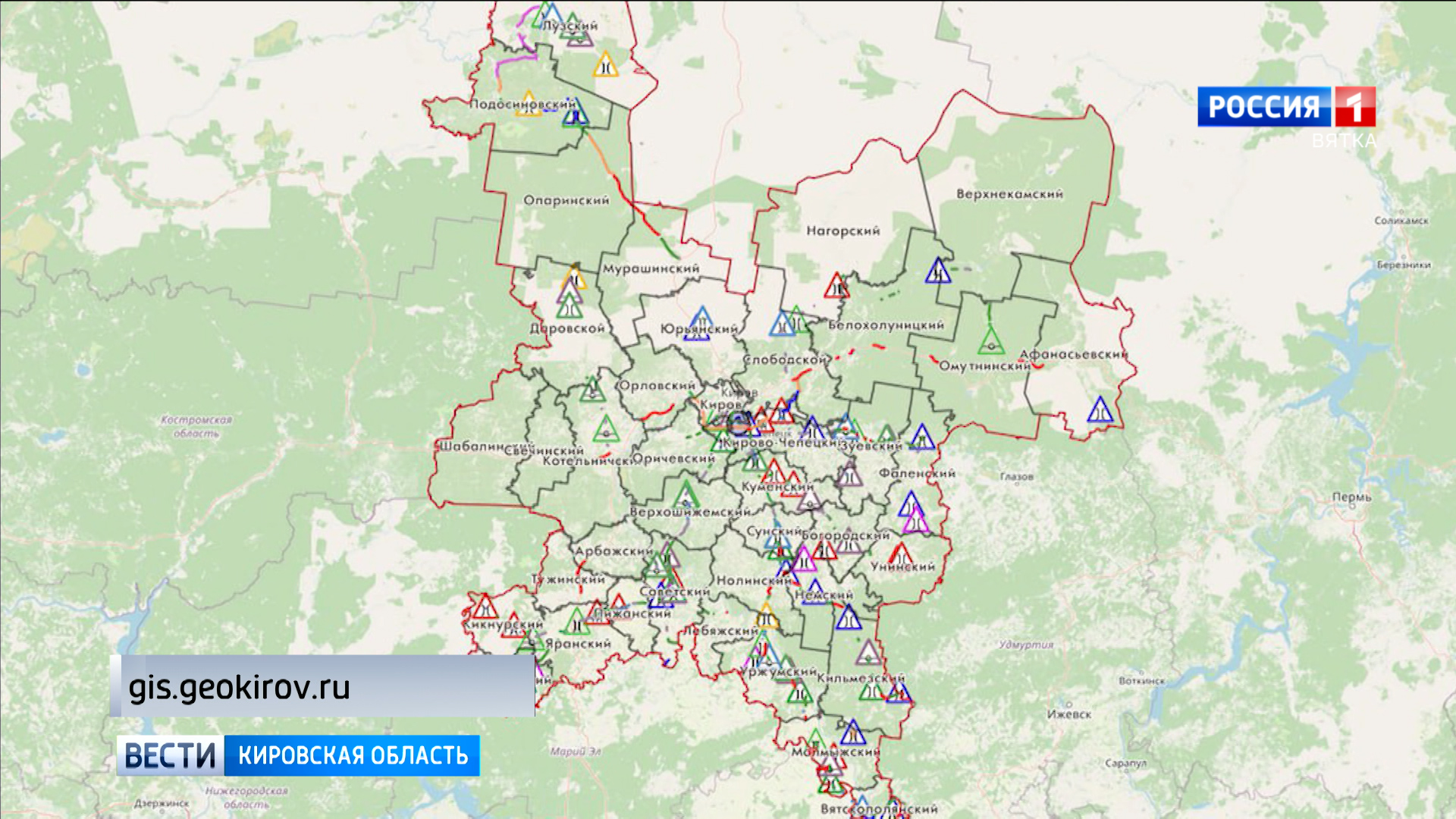
Task: Click blue road sign in Афанасьевский district
Action: (1100, 412)
